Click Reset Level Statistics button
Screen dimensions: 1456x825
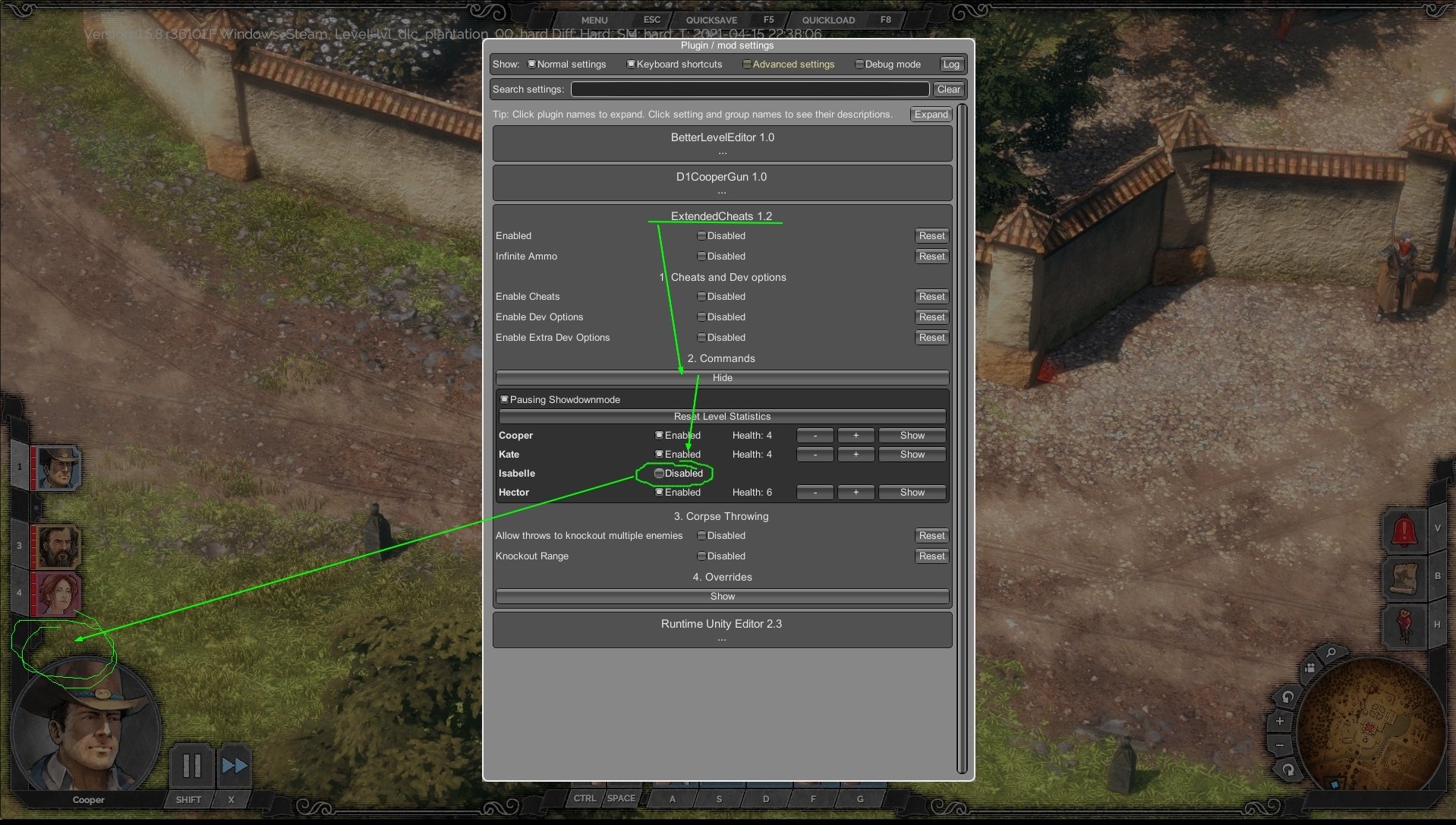pyautogui.click(x=722, y=417)
